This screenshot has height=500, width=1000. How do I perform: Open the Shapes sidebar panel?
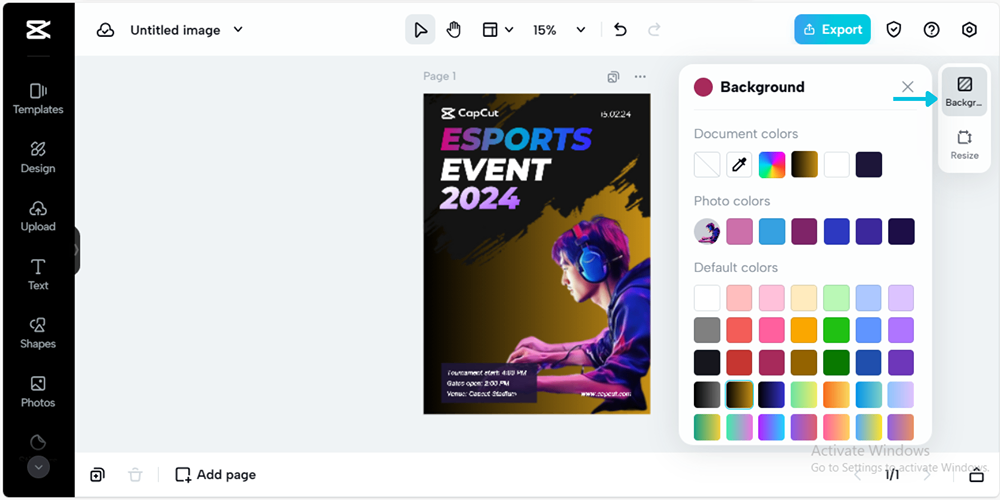[x=38, y=334]
